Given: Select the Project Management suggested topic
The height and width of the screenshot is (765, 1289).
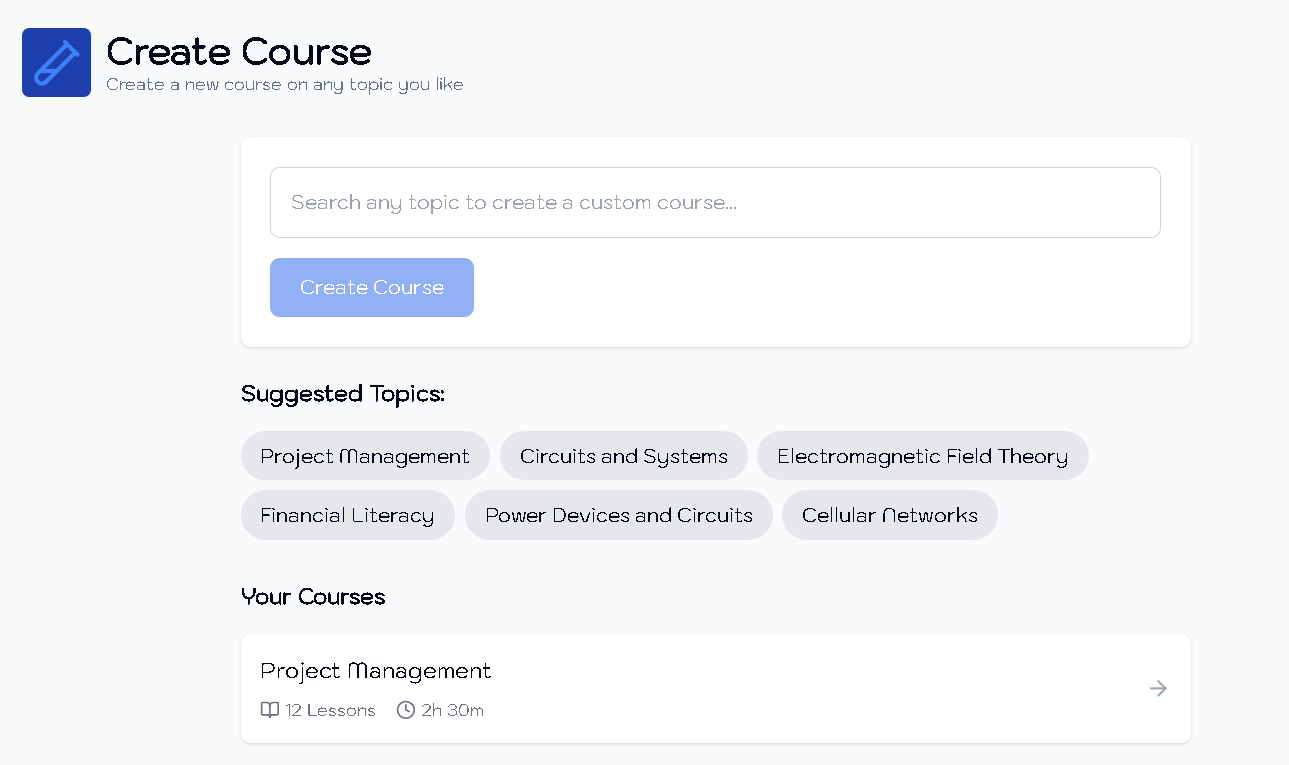Looking at the screenshot, I should pos(365,456).
